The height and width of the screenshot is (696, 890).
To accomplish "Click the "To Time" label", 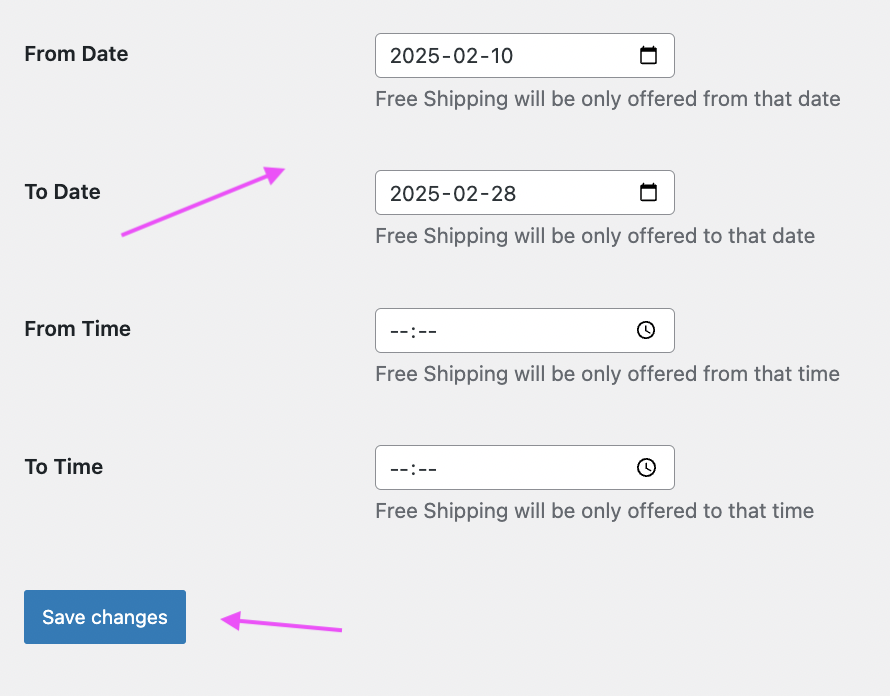I will 63,467.
